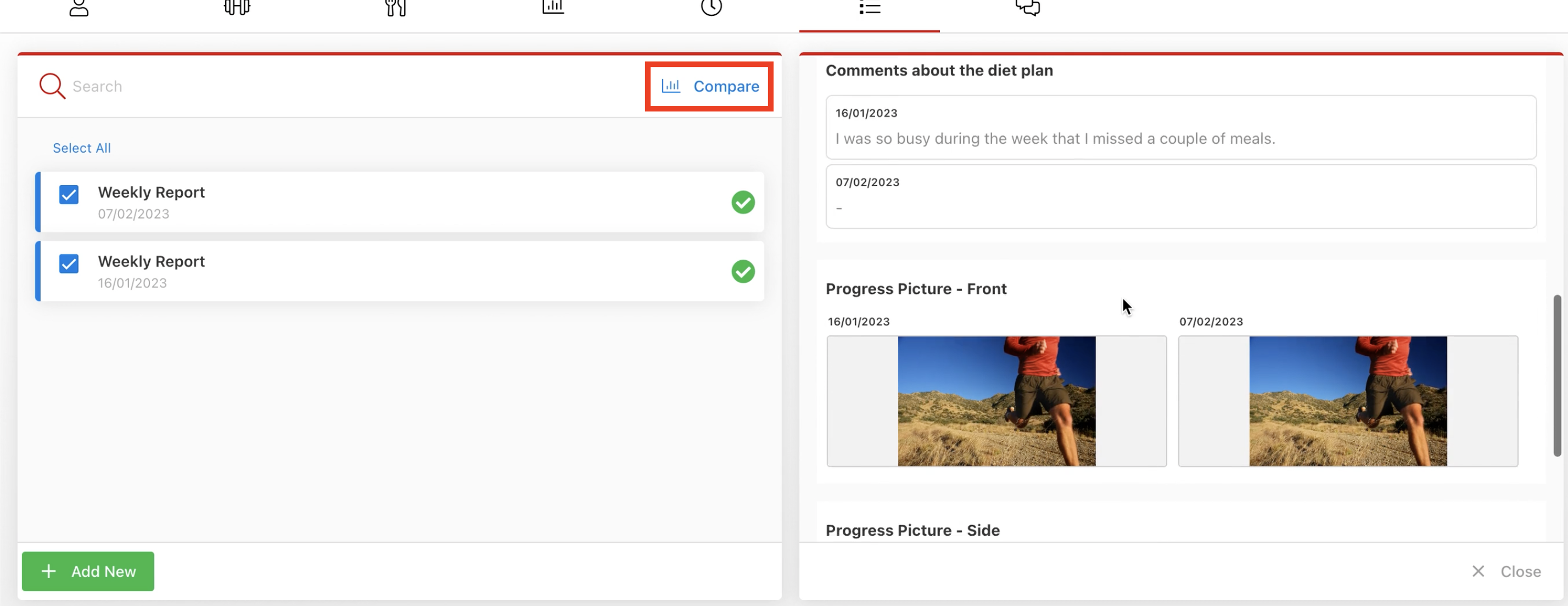Click the Add New button
This screenshot has height=606, width=1568.
88,571
